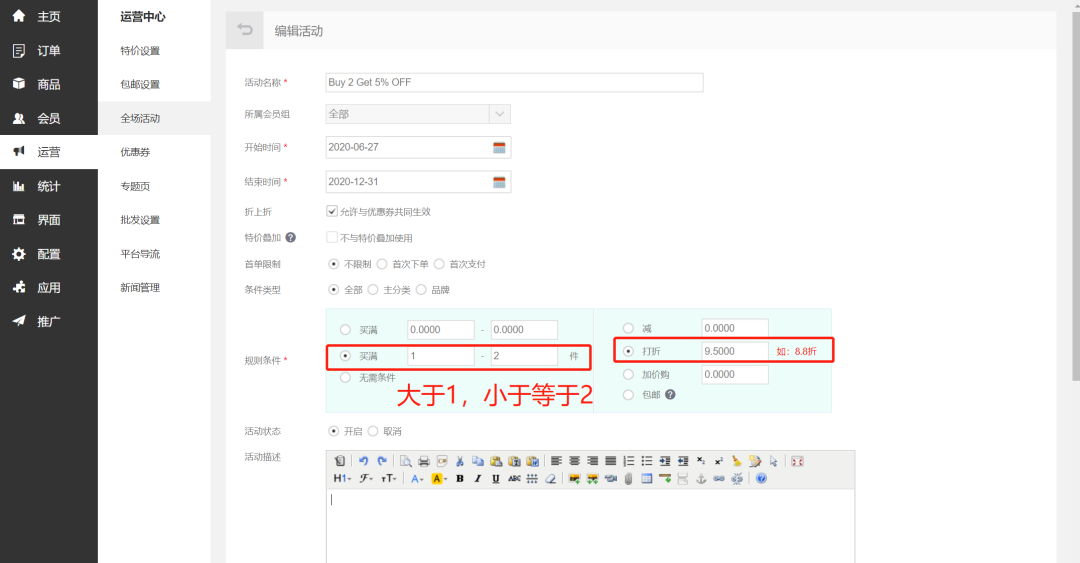This screenshot has width=1080, height=563.
Task: Open the 开始时间 calendar picker icon
Action: (499, 147)
